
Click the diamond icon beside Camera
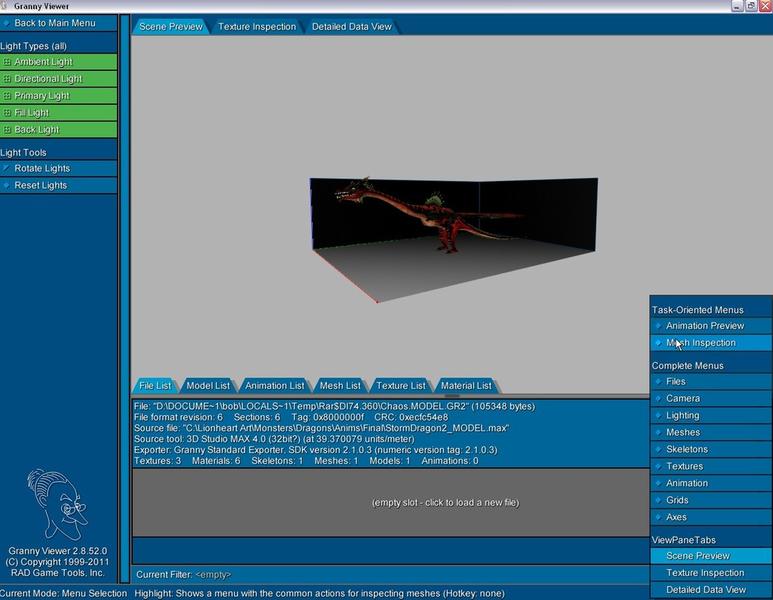(659, 398)
